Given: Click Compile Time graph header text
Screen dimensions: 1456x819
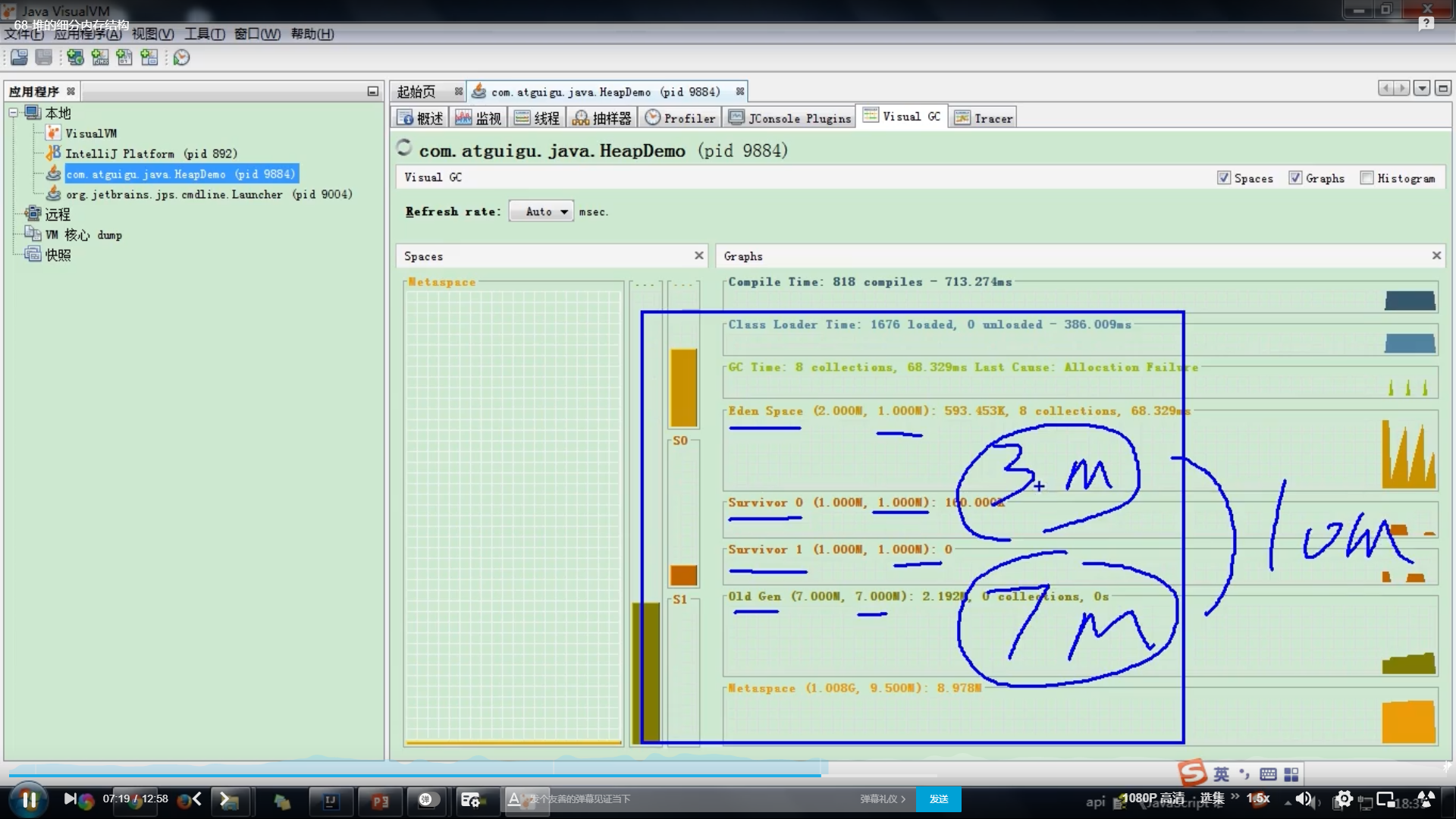Looking at the screenshot, I should pos(870,282).
